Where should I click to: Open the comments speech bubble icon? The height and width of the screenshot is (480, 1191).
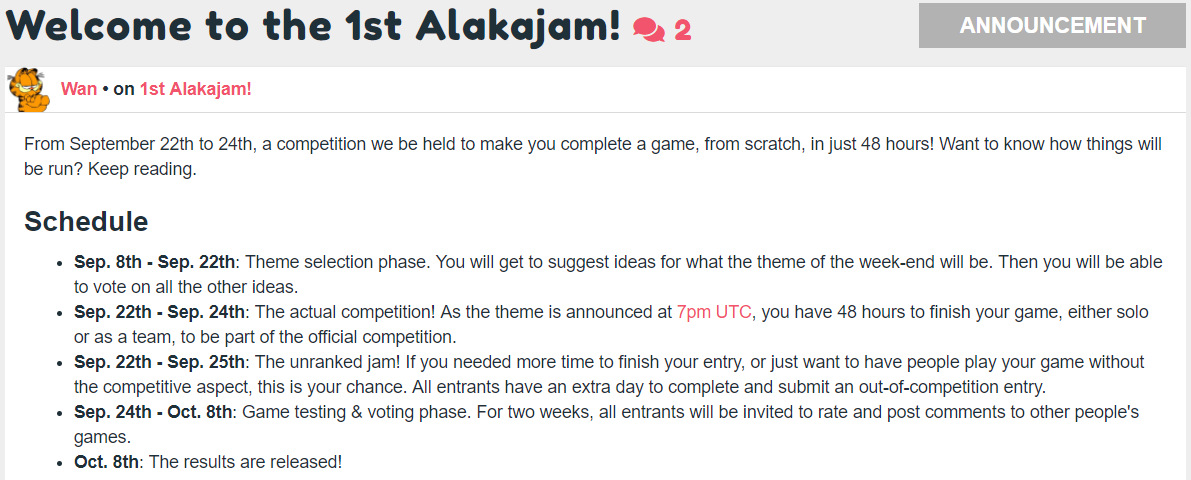[649, 29]
